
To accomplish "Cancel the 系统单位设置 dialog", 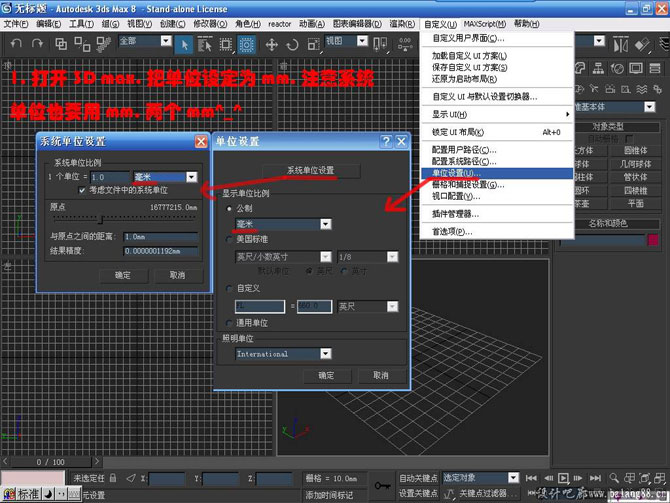I will click(178, 276).
